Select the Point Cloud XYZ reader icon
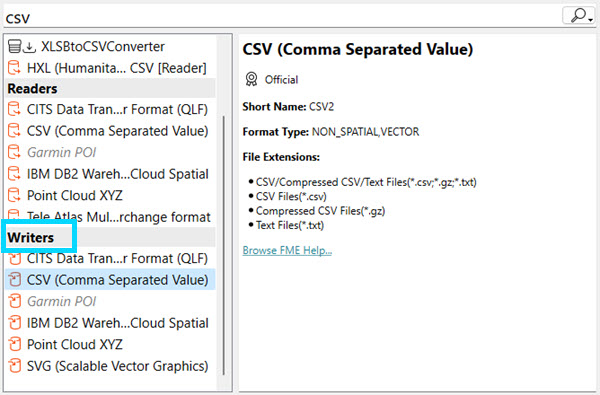600x395 pixels. click(x=14, y=195)
